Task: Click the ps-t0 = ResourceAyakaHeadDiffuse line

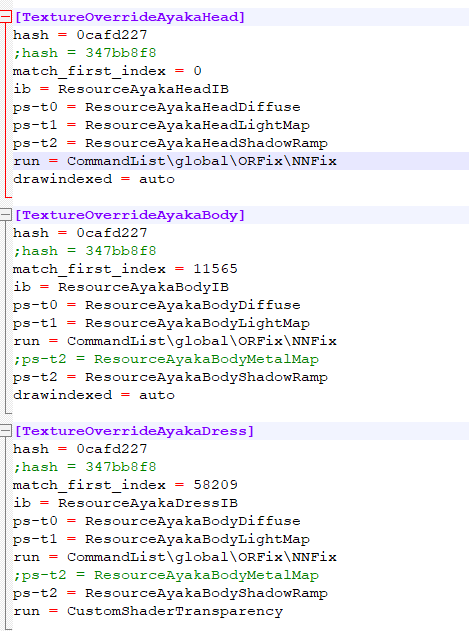Action: [x=157, y=107]
